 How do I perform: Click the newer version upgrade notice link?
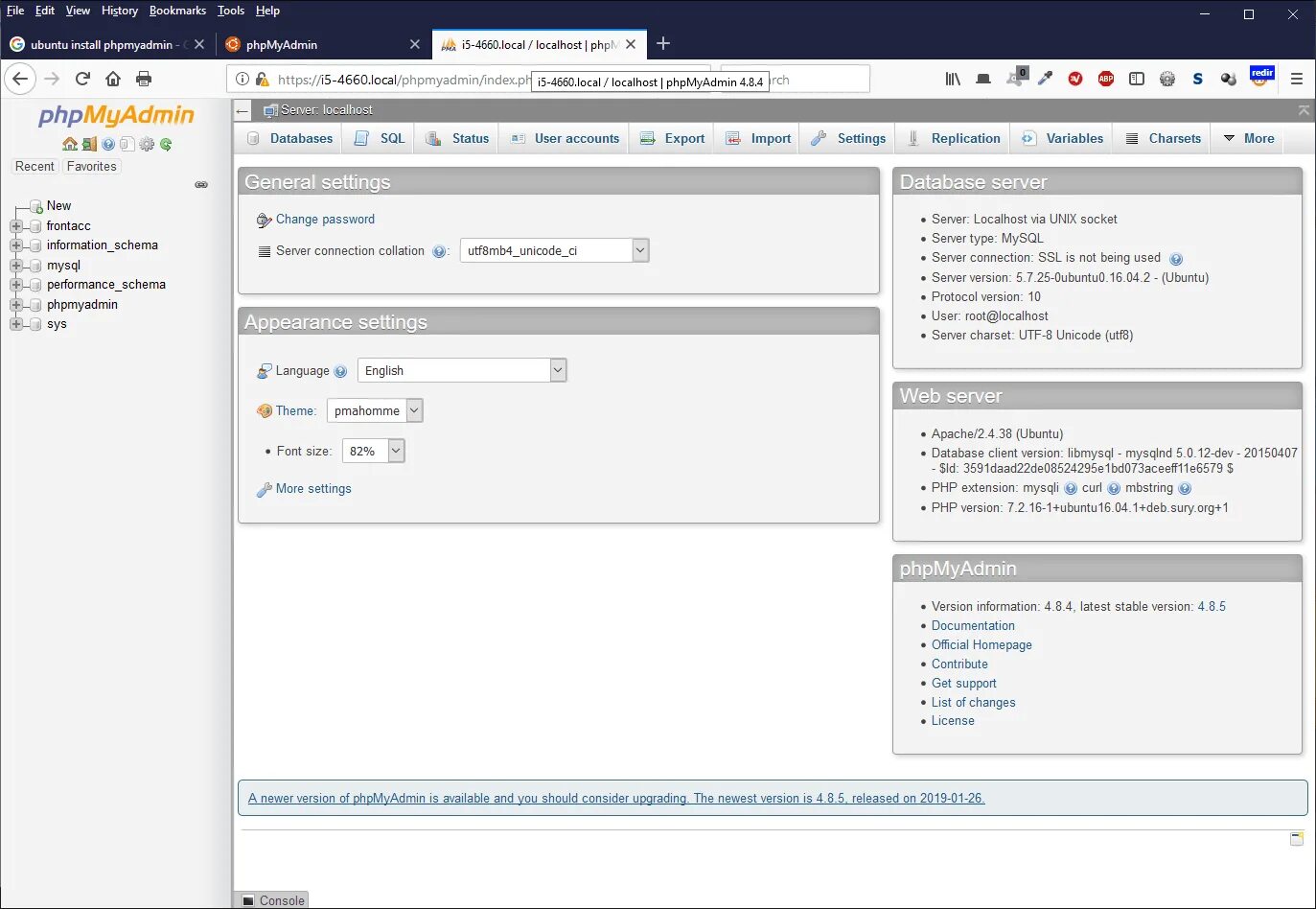pos(616,799)
